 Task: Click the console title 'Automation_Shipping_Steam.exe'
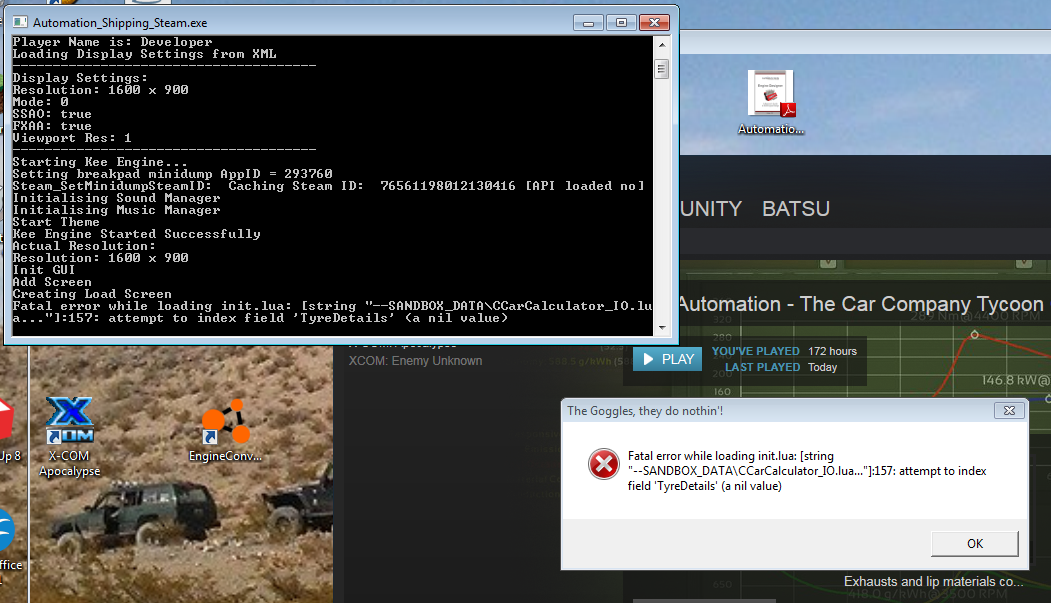(120, 23)
